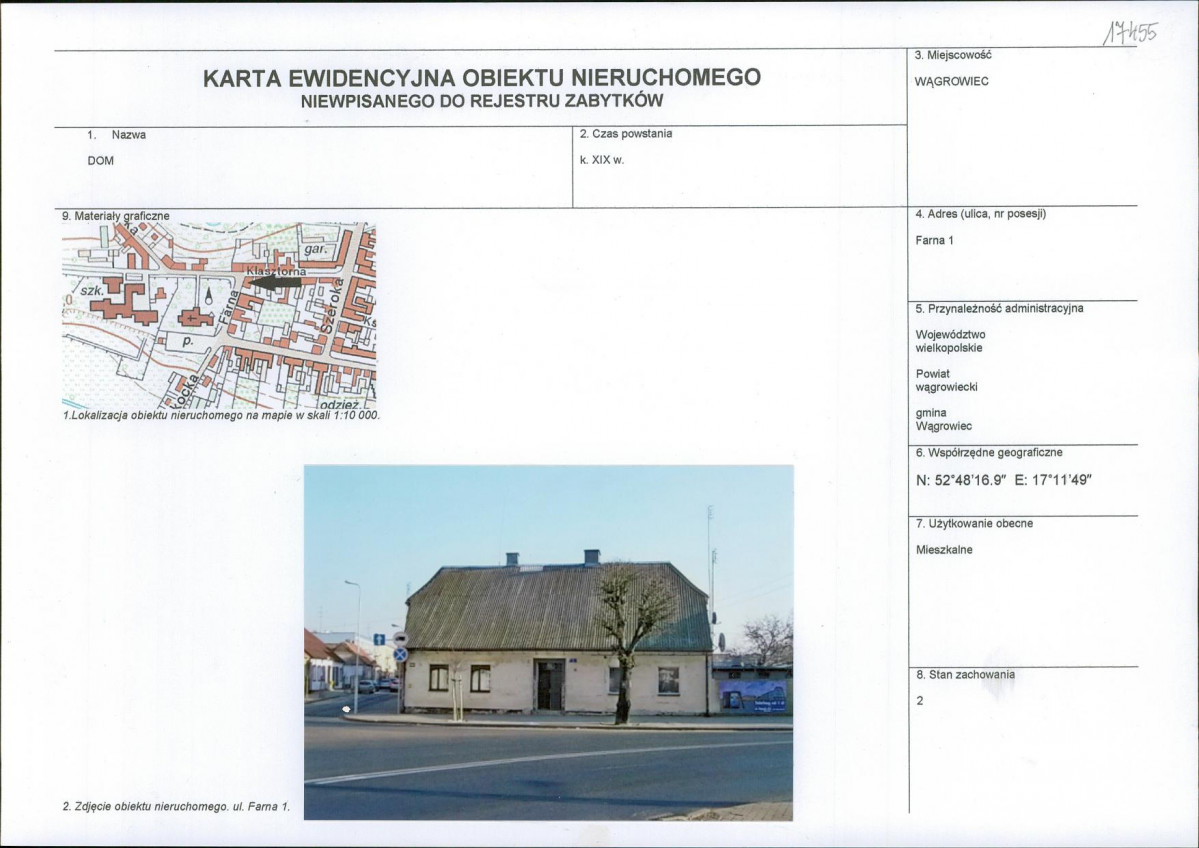Click the address value "Farna 1"

click(x=934, y=240)
